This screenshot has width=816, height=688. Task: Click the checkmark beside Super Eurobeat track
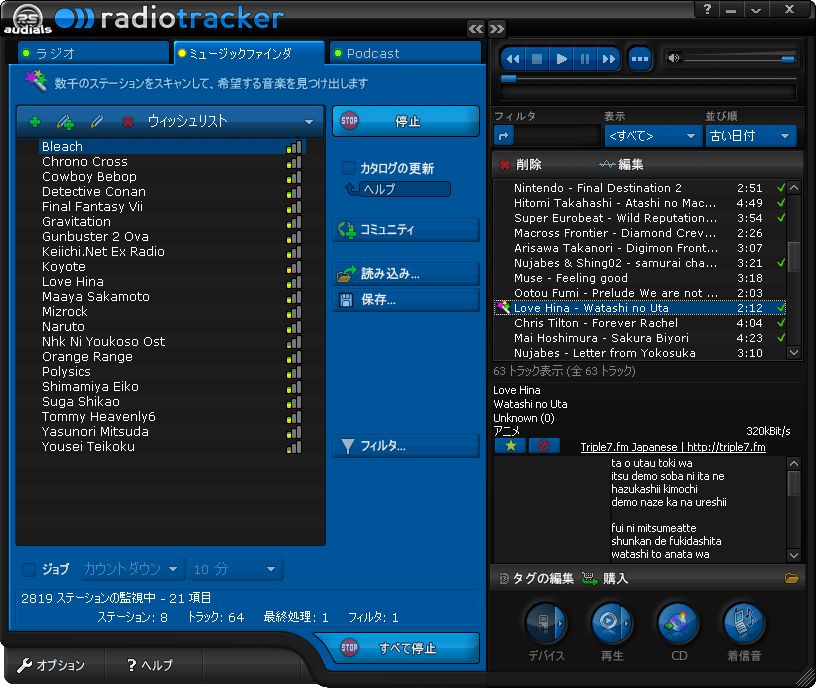781,218
